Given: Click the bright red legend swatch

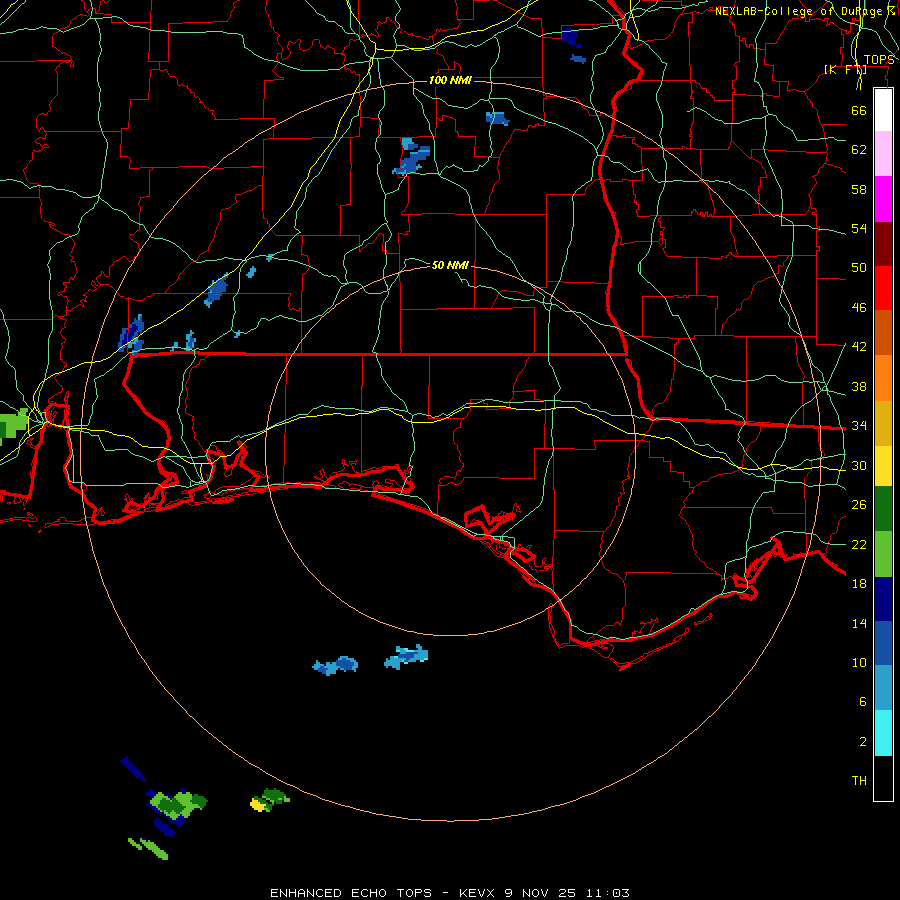Looking at the screenshot, I should coord(883,288).
